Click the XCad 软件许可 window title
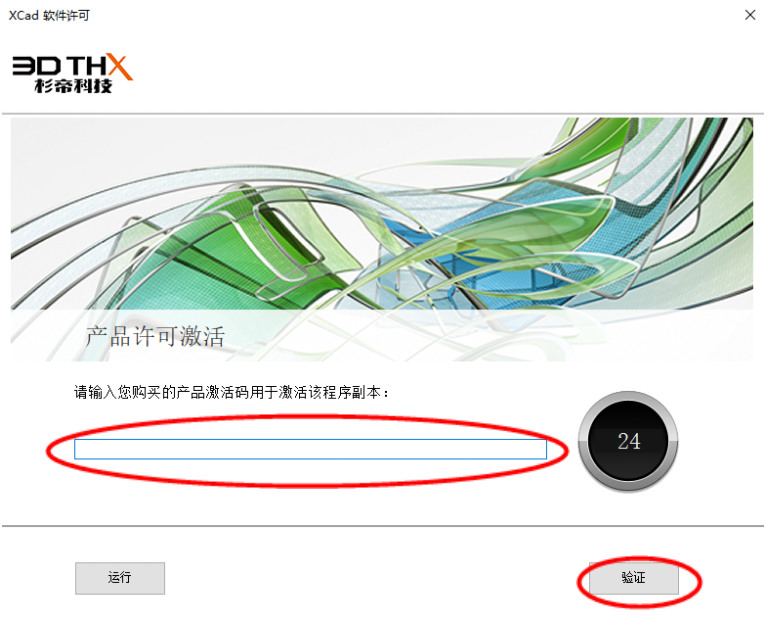This screenshot has height=625, width=769. pyautogui.click(x=49, y=16)
